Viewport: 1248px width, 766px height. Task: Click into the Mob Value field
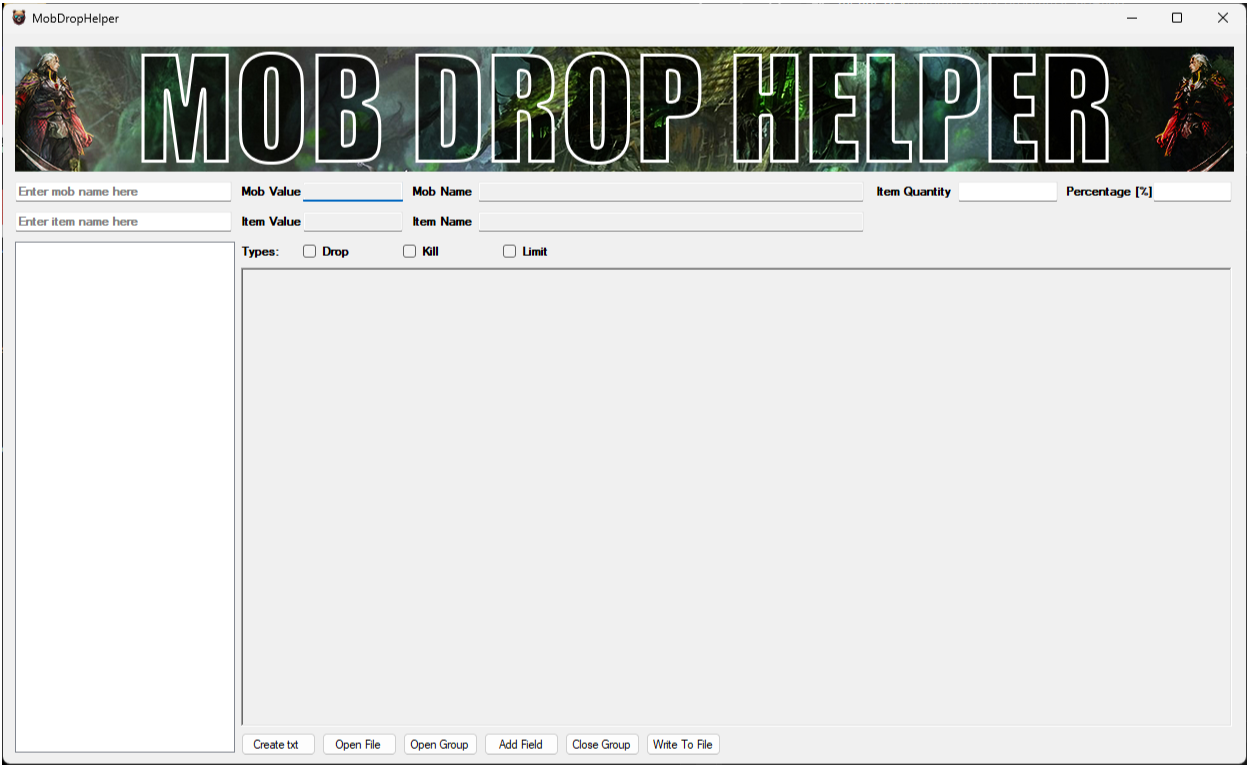[x=352, y=192]
